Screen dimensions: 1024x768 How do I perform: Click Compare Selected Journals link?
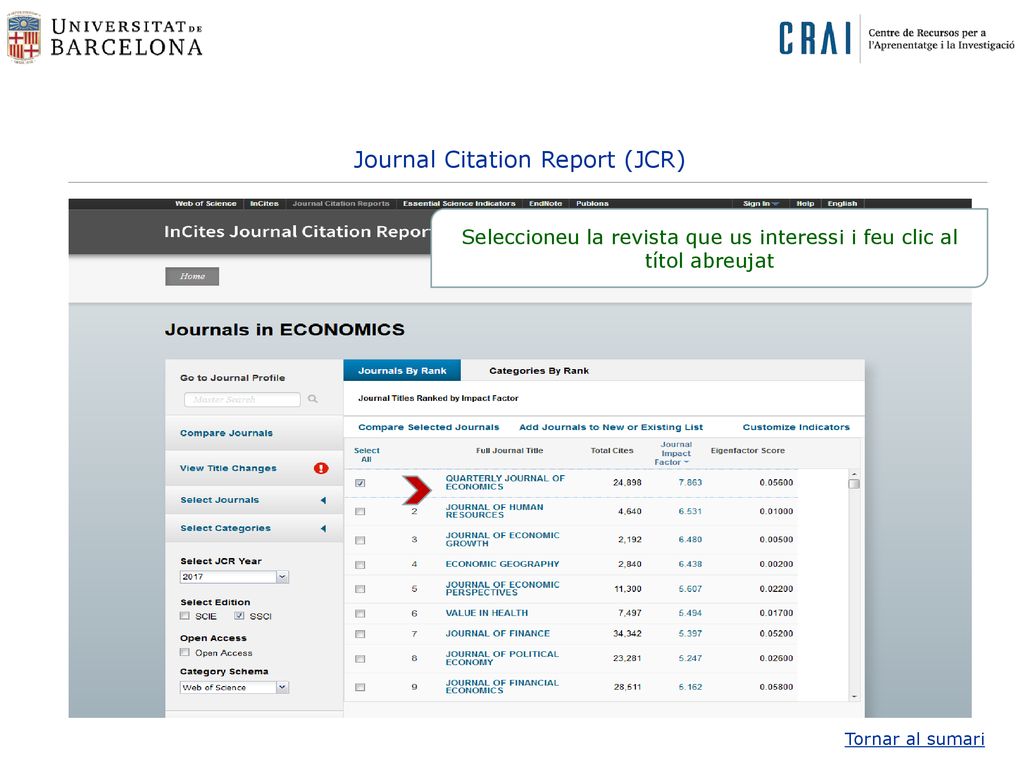[428, 427]
